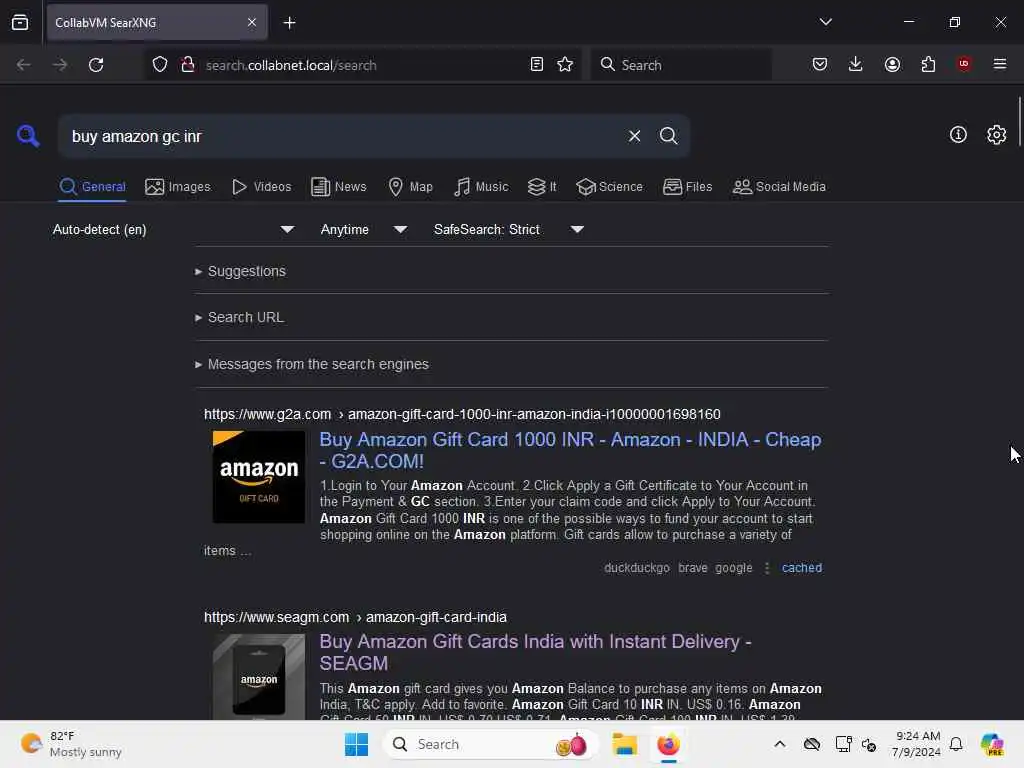Image resolution: width=1024 pixels, height=768 pixels.
Task: Bookmark this page with star icon
Action: 566,64
